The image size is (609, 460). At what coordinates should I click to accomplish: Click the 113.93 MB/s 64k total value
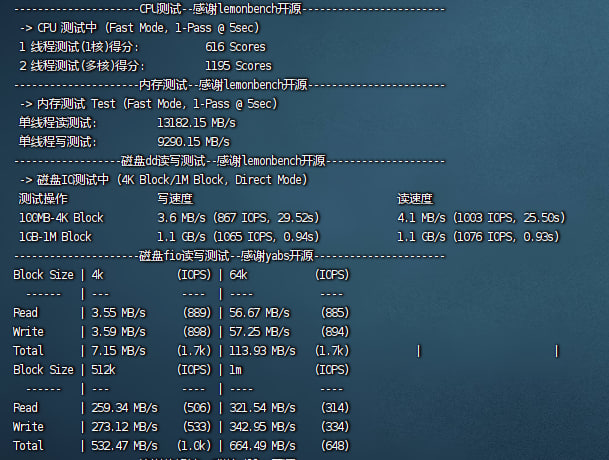[x=262, y=351]
